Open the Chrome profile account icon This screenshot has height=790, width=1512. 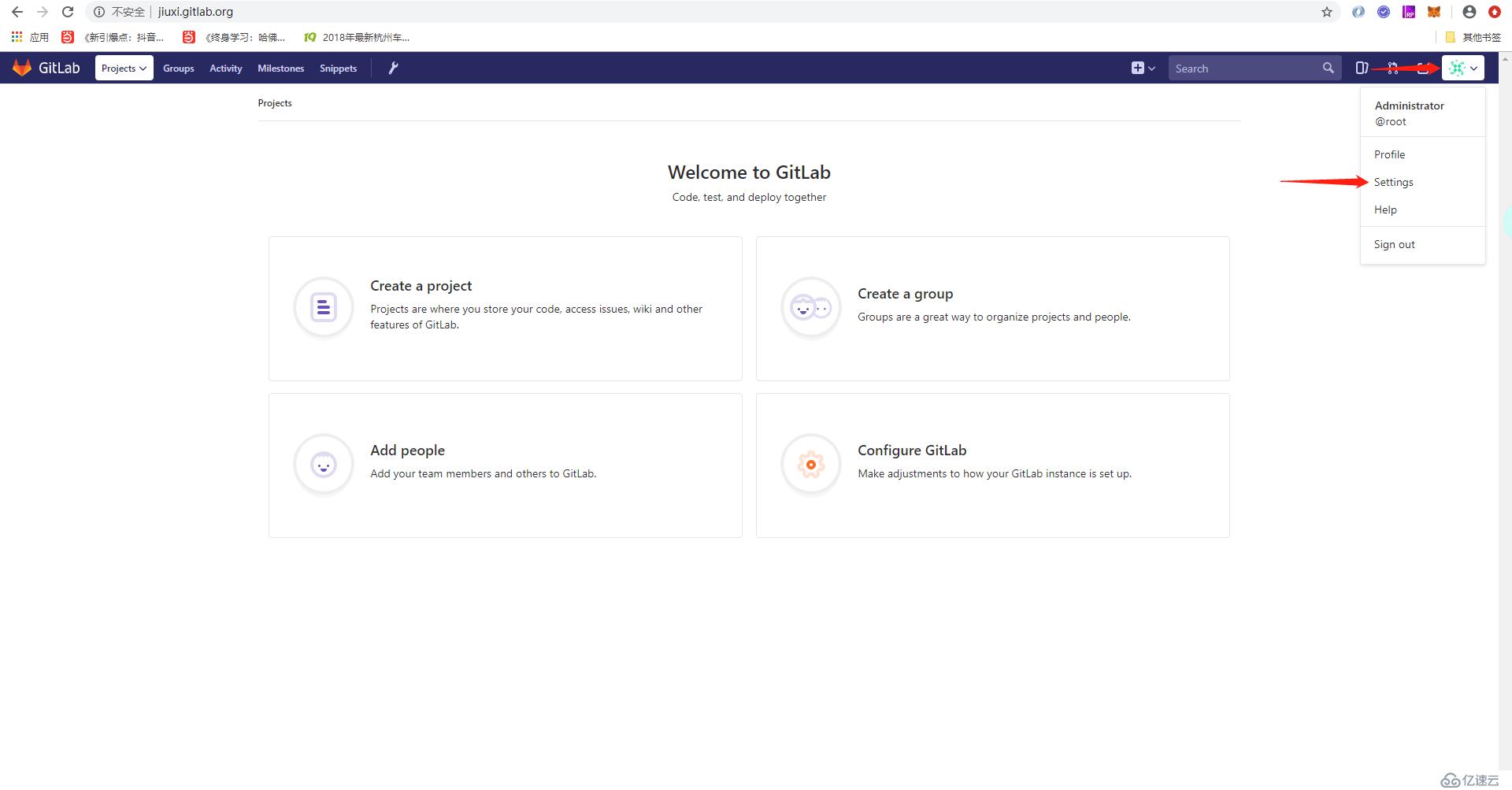(1469, 12)
